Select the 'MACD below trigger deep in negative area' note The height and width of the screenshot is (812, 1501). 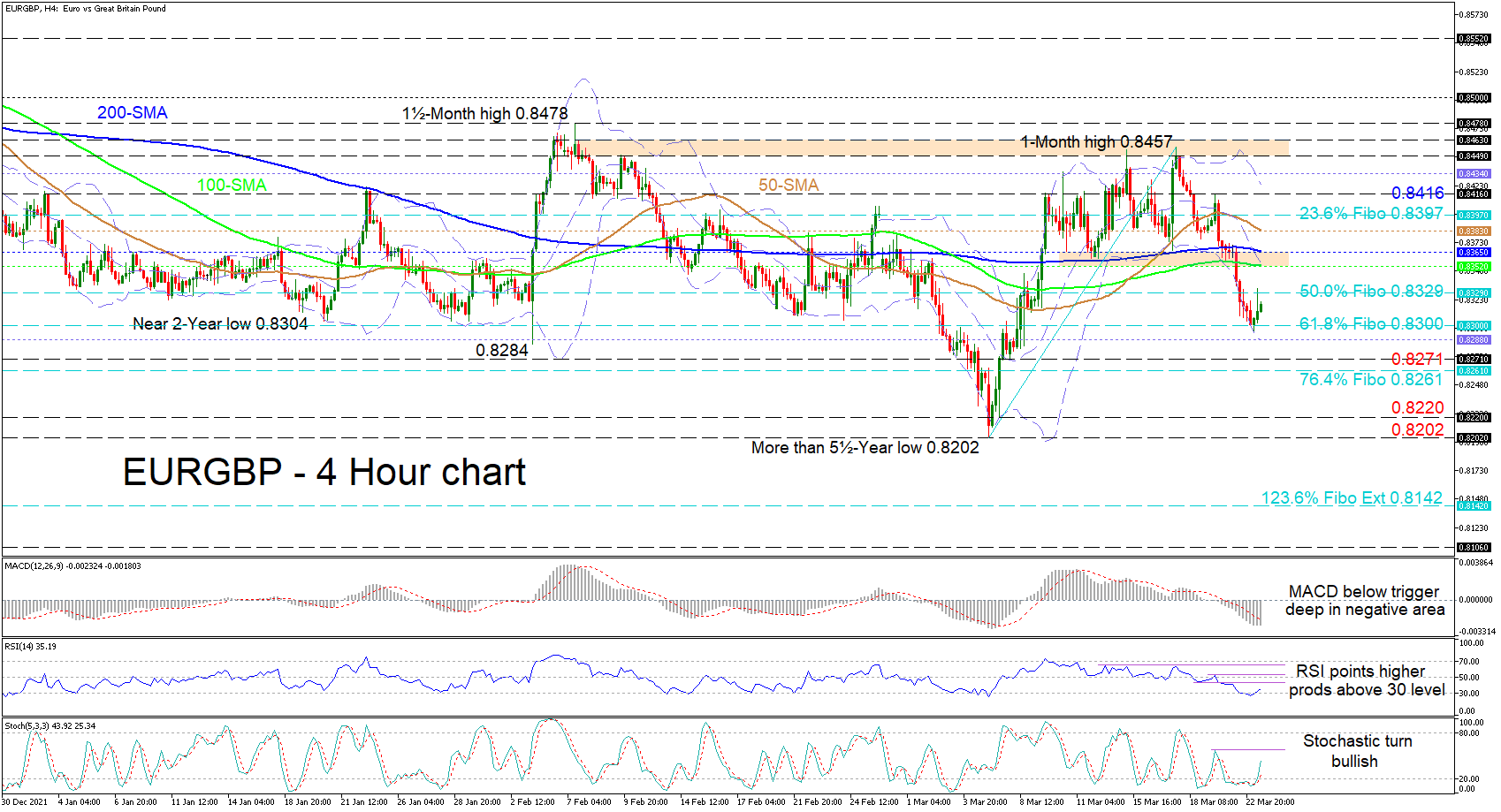coord(1365,600)
